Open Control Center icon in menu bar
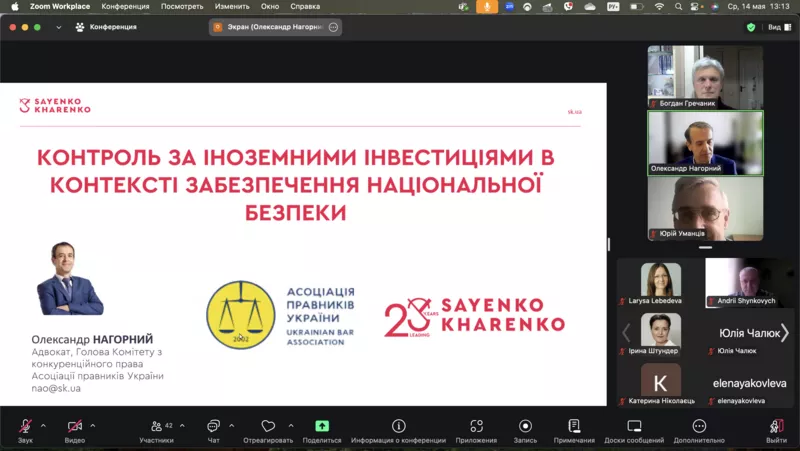 (694, 7)
